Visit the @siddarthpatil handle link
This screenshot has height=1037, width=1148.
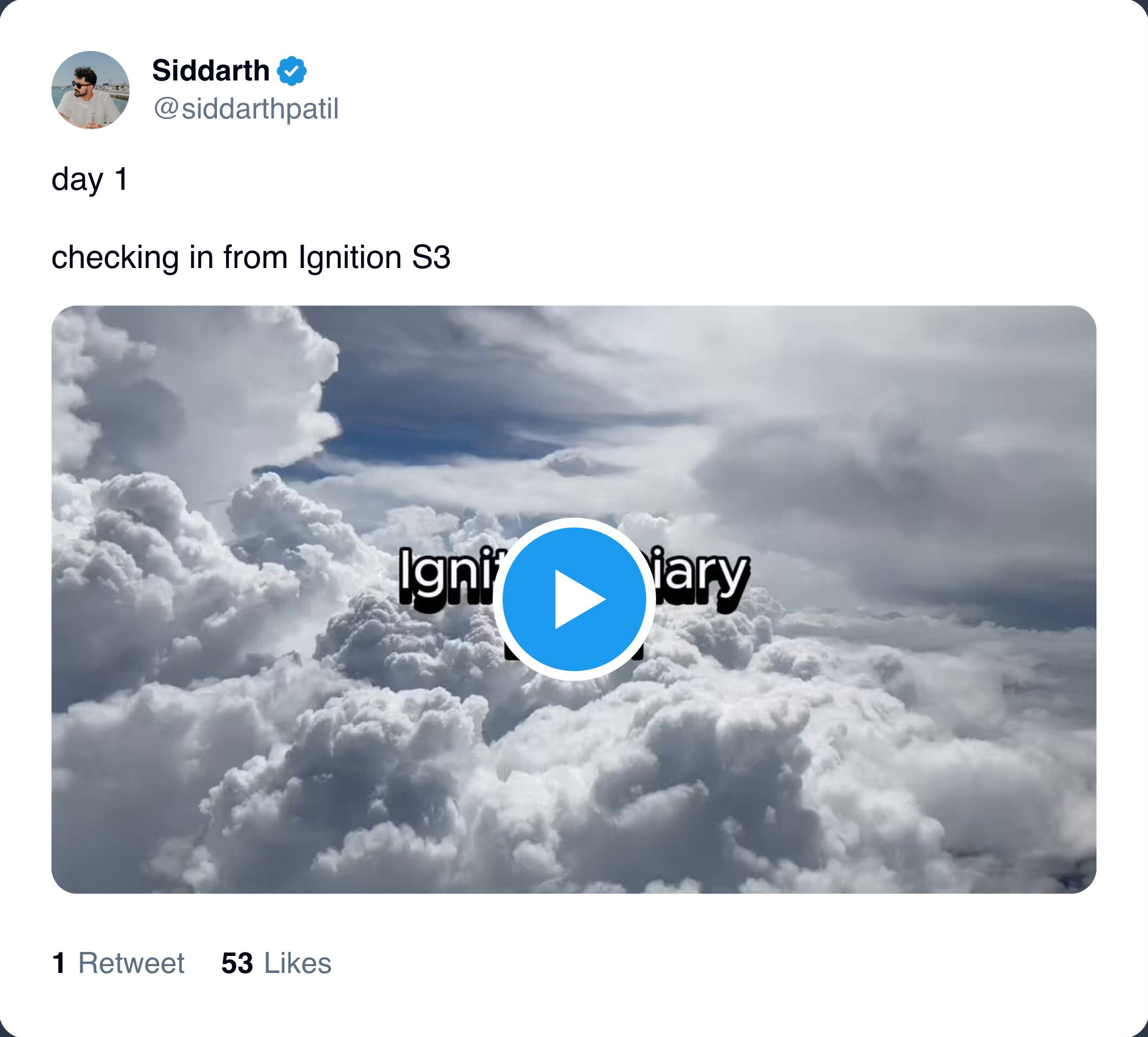246,108
